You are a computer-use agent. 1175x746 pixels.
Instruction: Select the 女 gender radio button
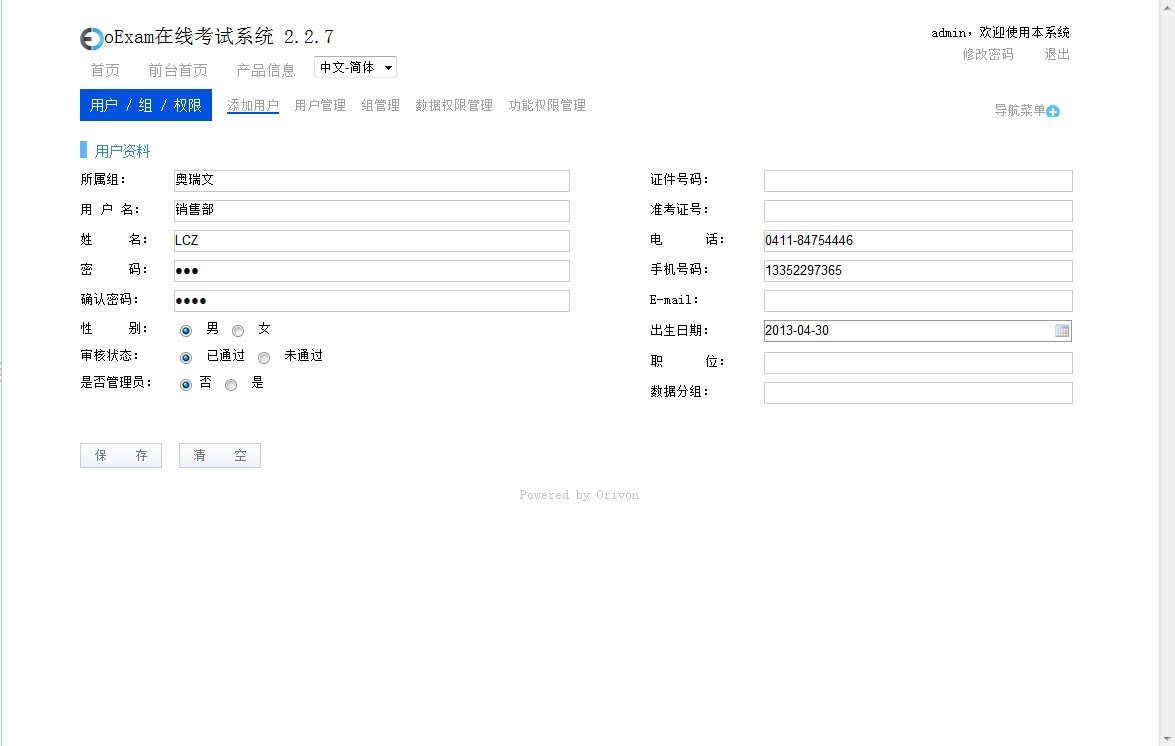point(238,331)
